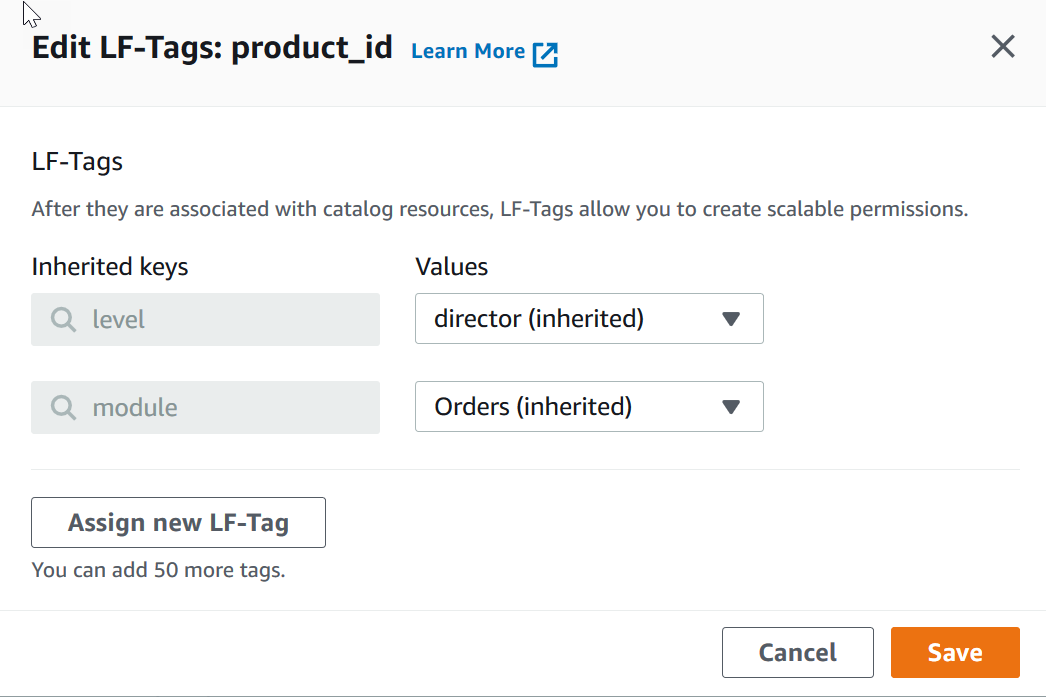
Task: Click the search icon in the level field
Action: tap(63, 319)
